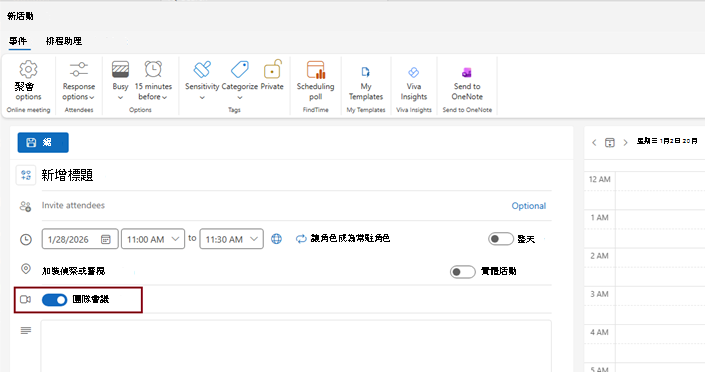
Task: Click the 新增標題 title field
Action: click(x=296, y=175)
